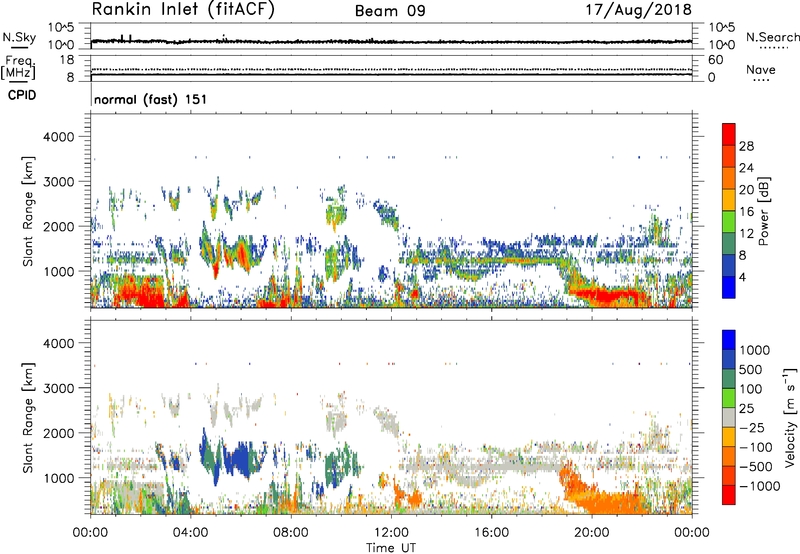The image size is (800, 554).
Task: Click the '-100' velocity colorbar label
Action: point(756,447)
